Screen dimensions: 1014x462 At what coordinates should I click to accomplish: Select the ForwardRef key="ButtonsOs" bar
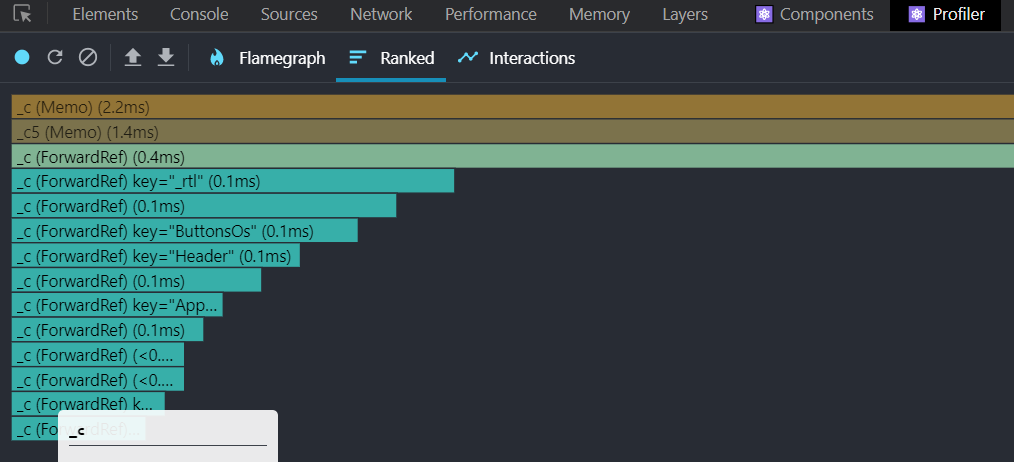point(184,230)
